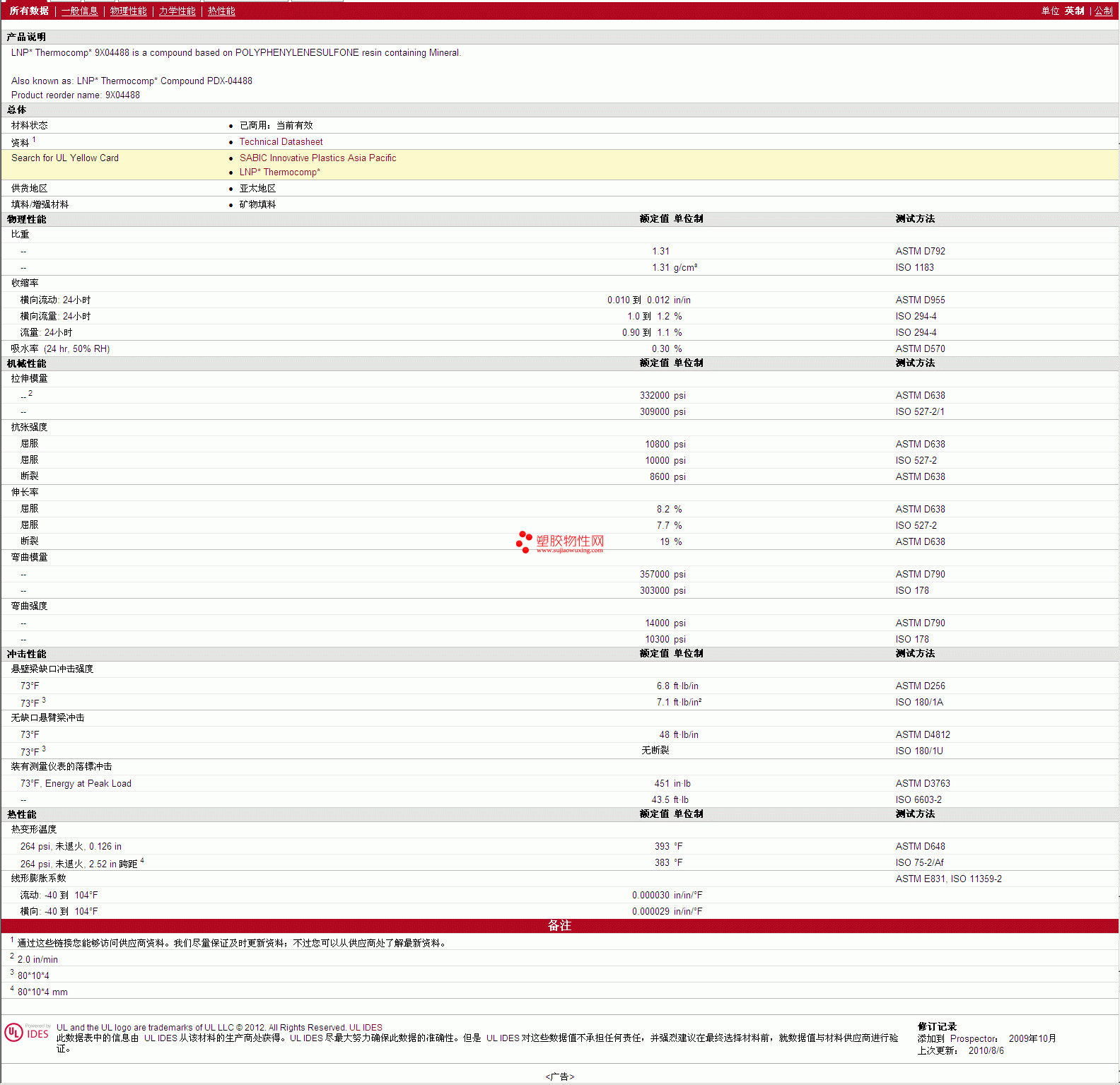Select footnote 4 text 80*10*4 mm

tap(42, 992)
